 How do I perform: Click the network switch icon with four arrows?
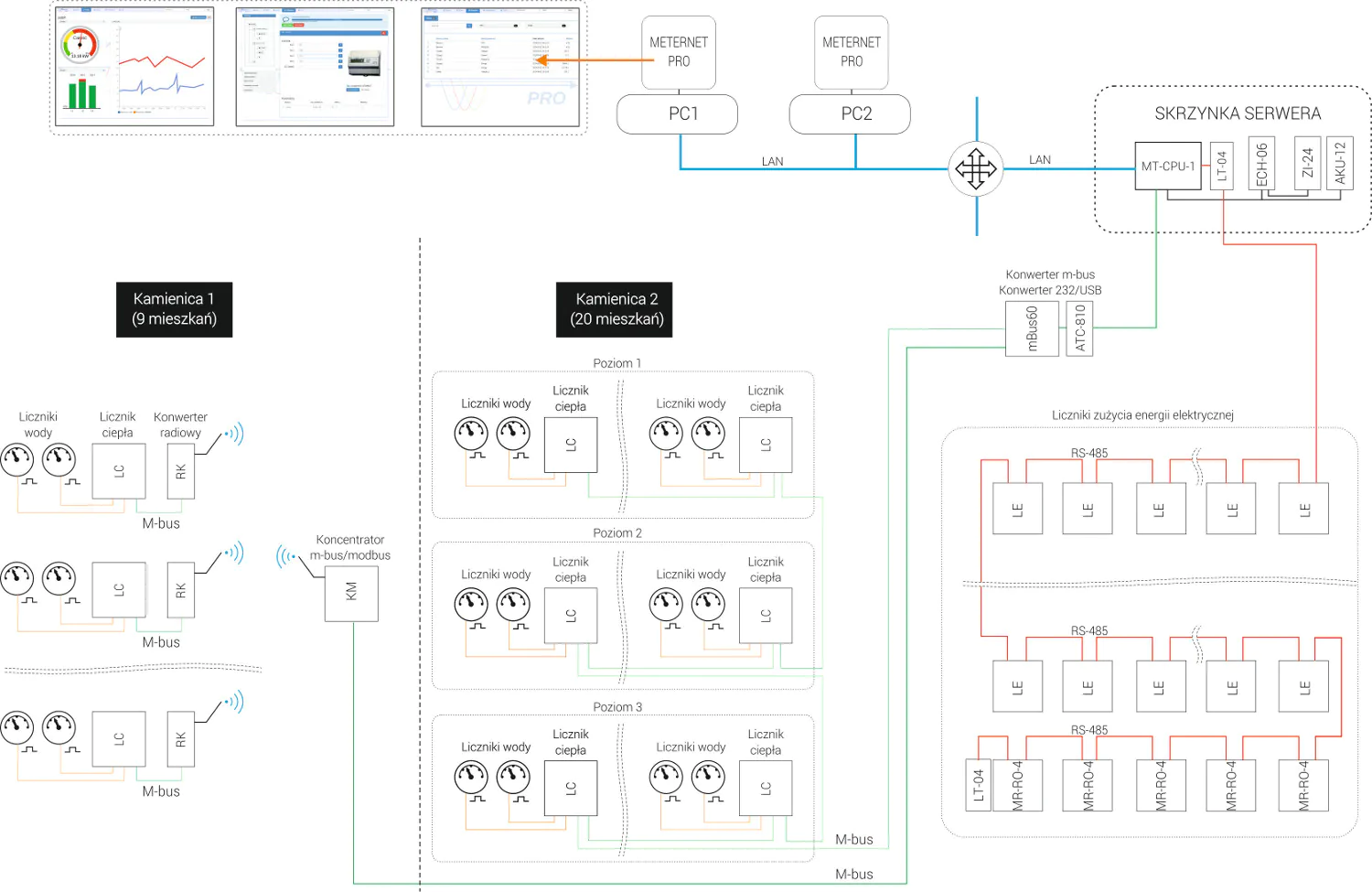coord(976,169)
